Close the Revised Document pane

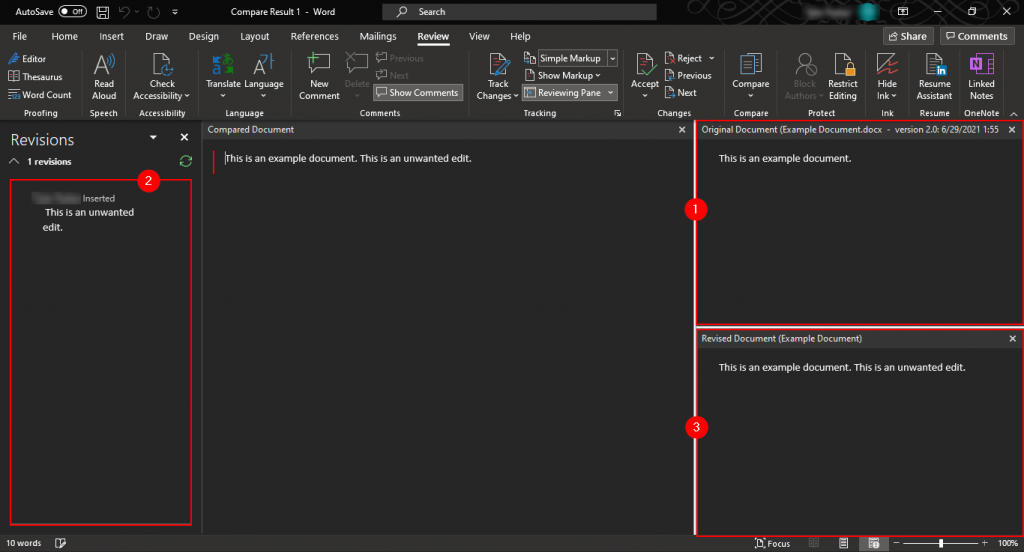coord(1012,339)
